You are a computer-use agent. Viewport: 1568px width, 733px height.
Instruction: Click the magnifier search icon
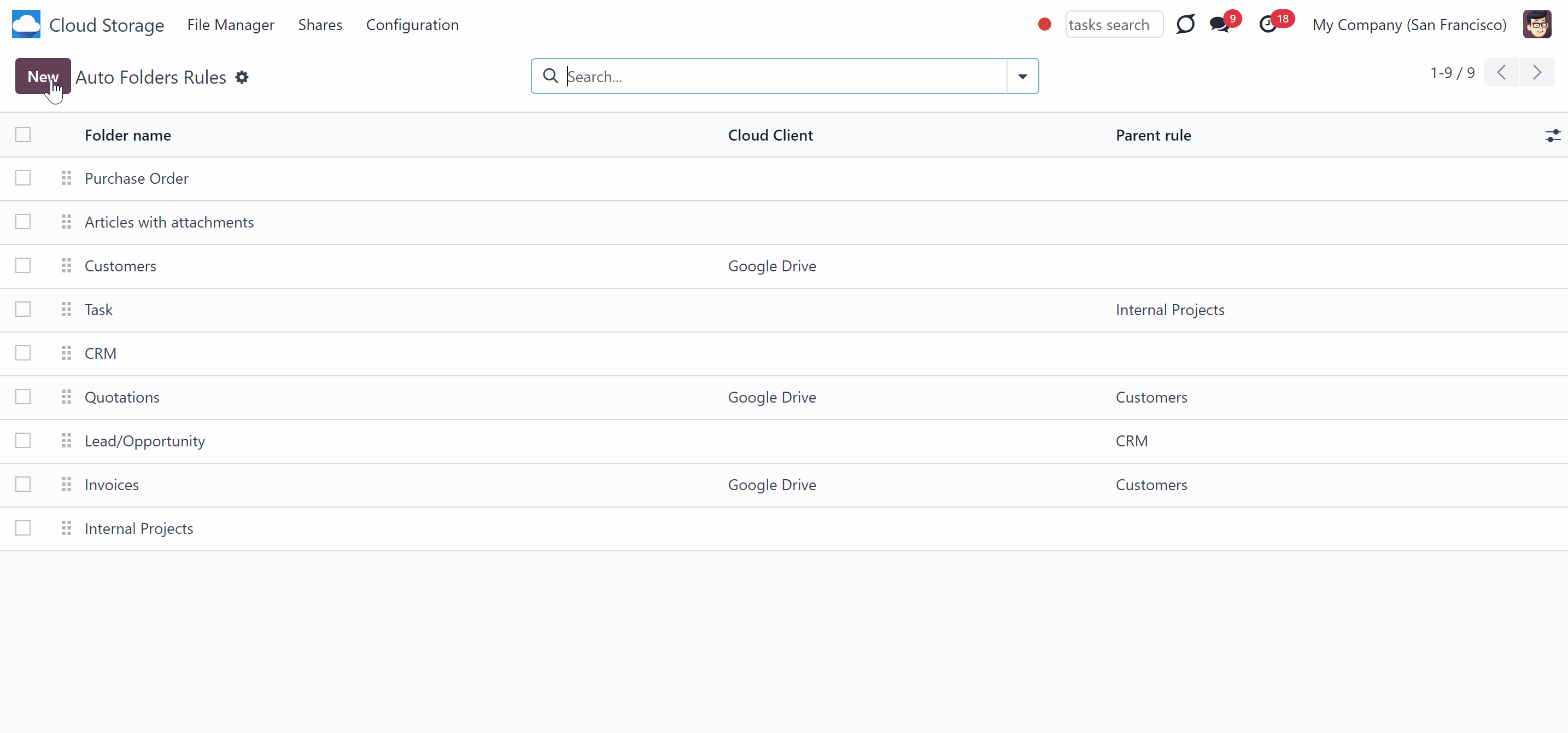550,75
